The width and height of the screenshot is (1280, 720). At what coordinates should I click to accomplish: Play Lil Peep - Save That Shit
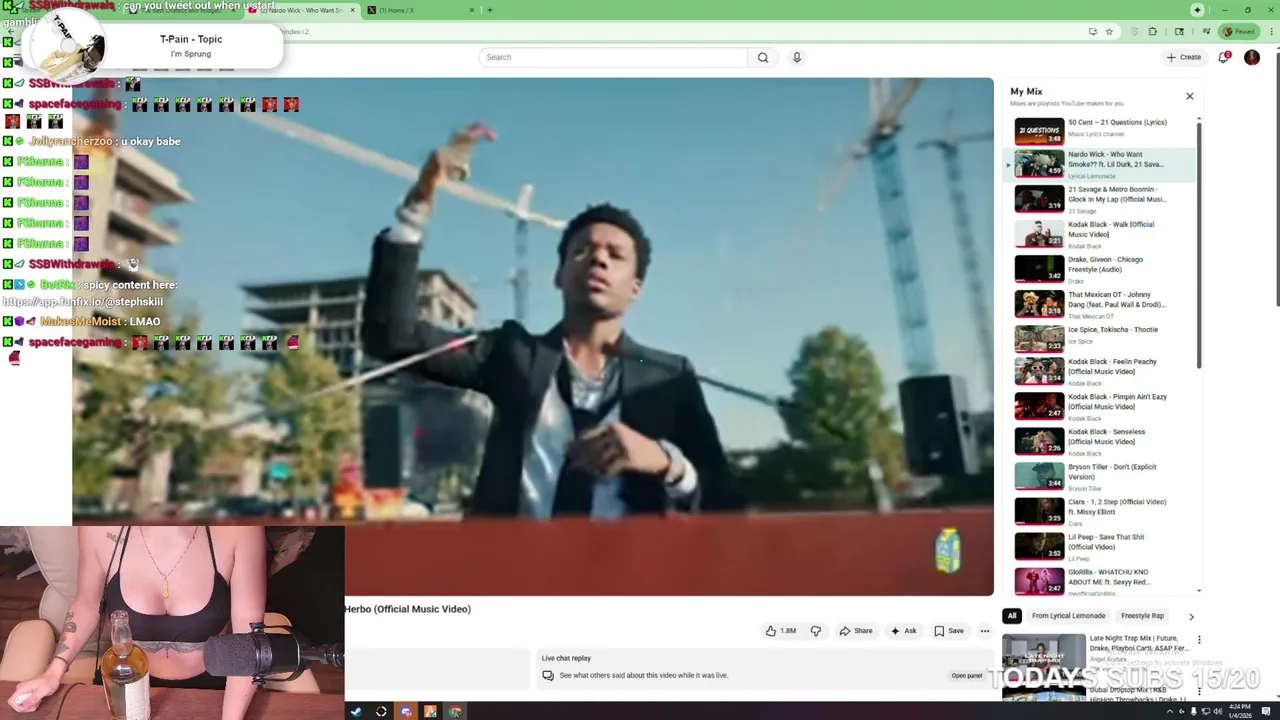coord(1100,546)
